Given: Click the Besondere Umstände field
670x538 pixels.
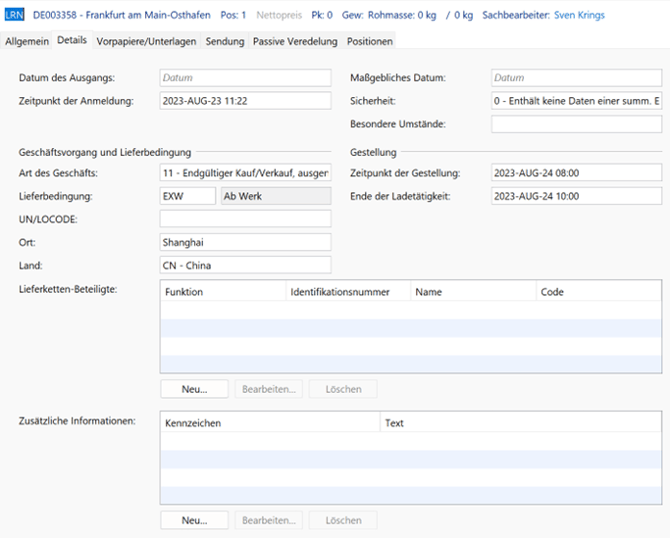Looking at the screenshot, I should pos(576,124).
